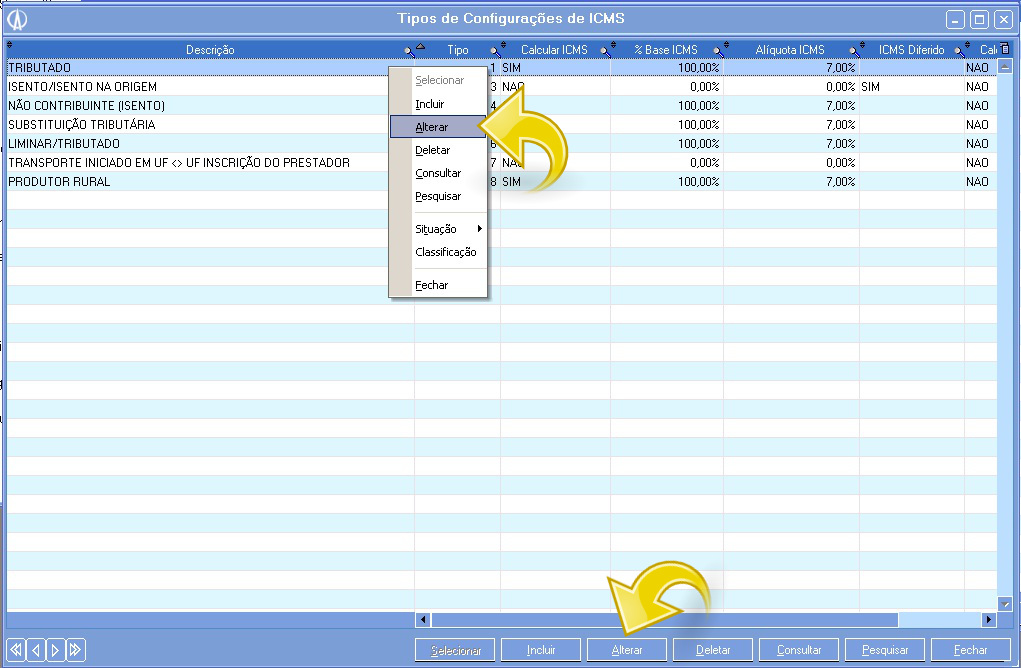
Task: Click the bottom Consultar button
Action: [x=799, y=650]
